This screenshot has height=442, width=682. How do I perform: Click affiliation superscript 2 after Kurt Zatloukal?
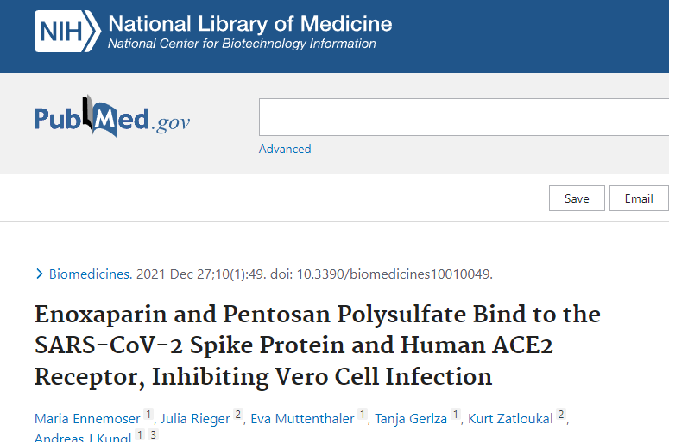tap(561, 414)
